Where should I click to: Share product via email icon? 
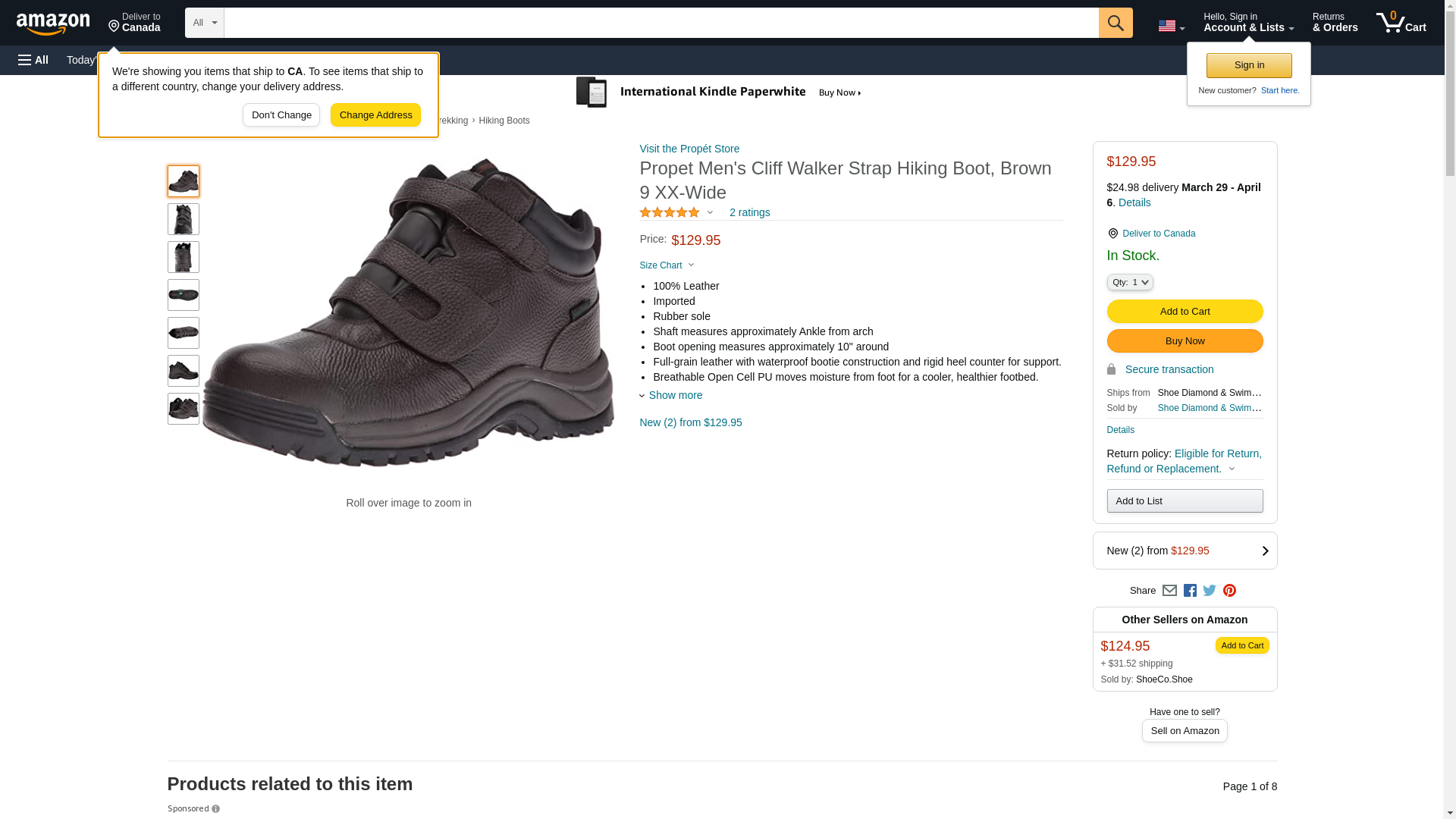(1169, 591)
